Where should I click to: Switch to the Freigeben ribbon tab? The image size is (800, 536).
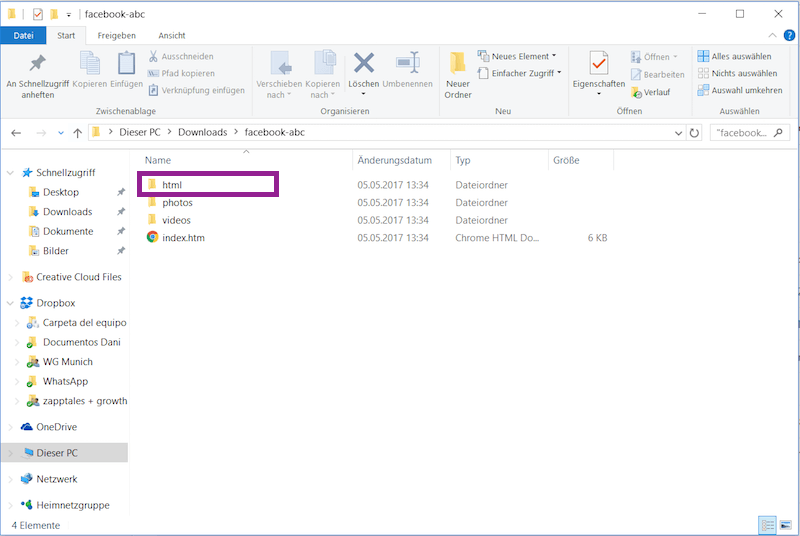[x=116, y=35]
